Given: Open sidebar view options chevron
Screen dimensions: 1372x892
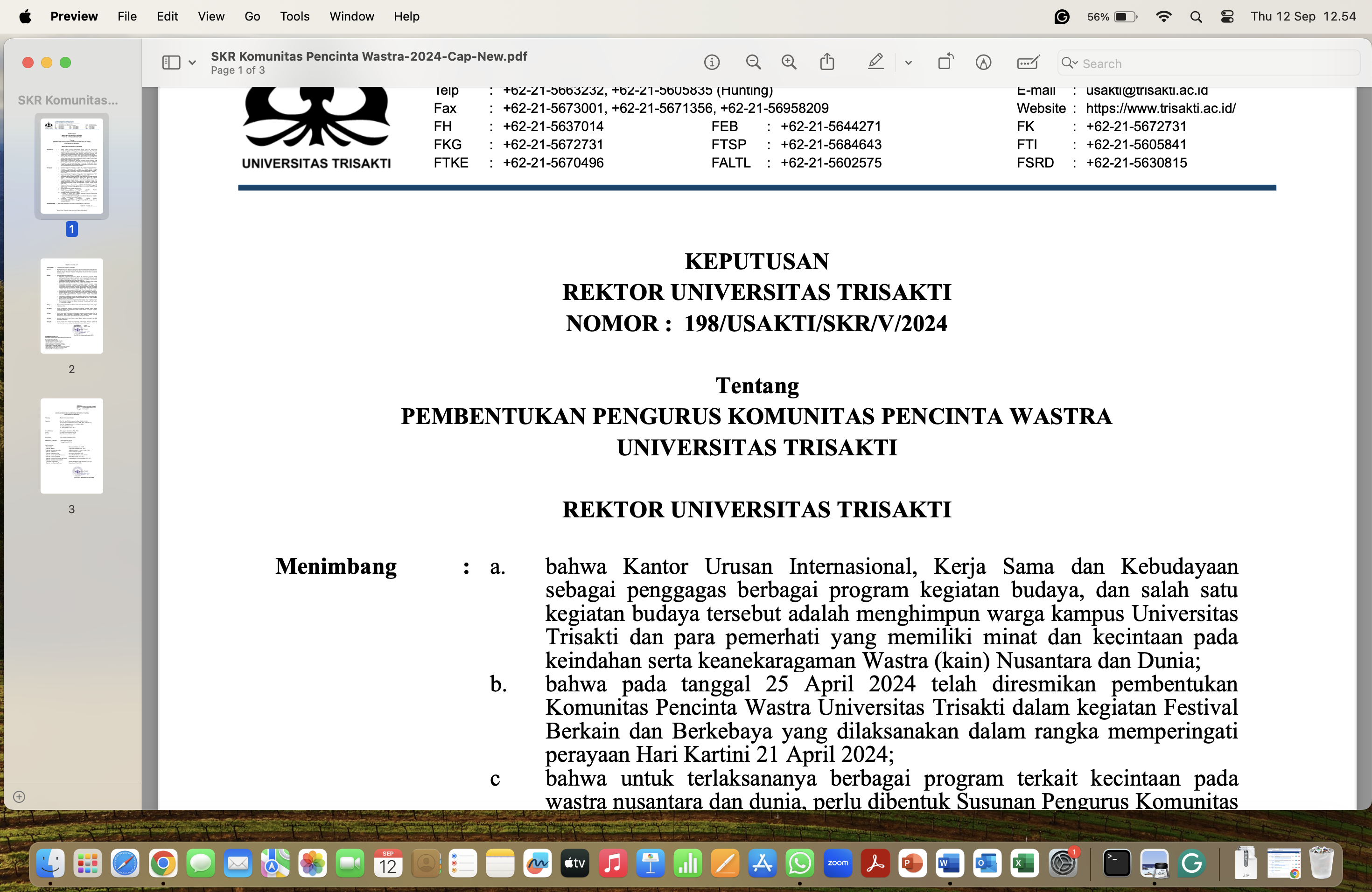Looking at the screenshot, I should click(192, 63).
